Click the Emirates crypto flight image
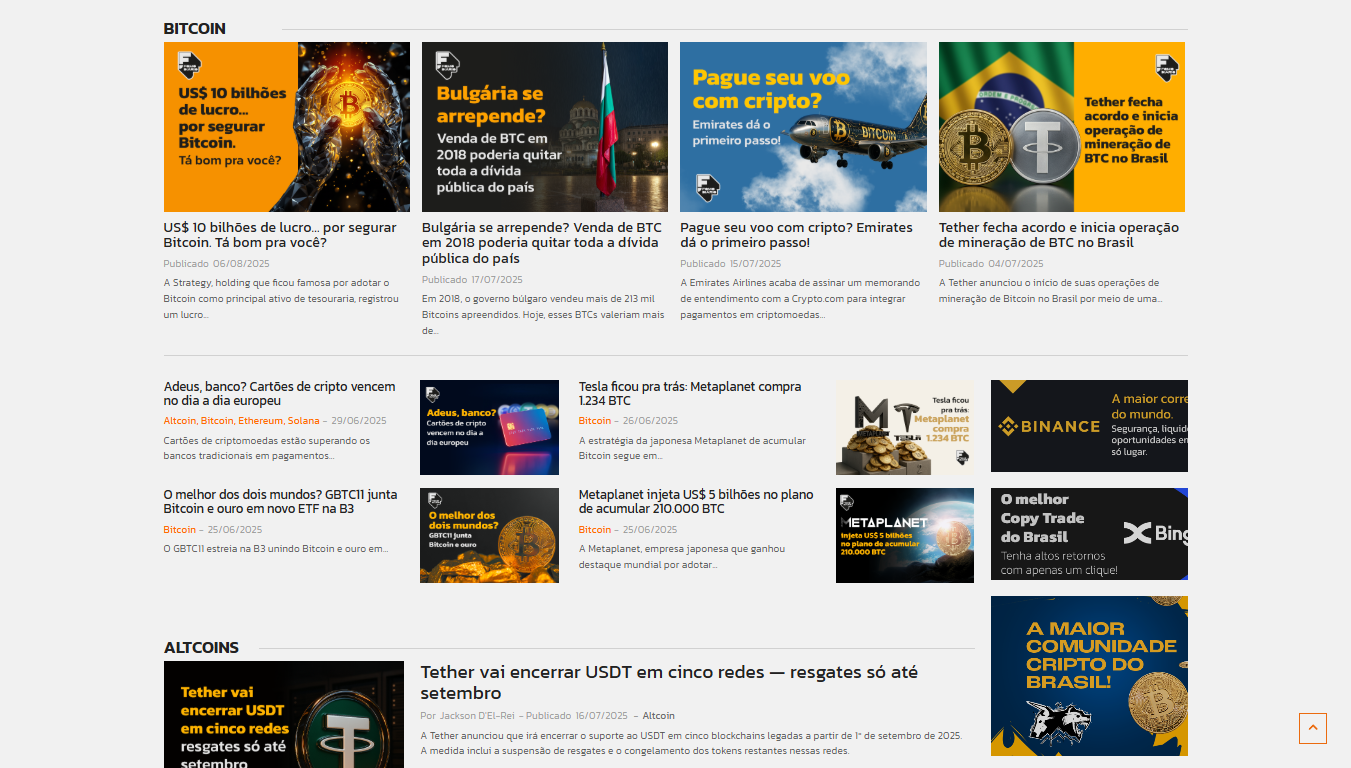Image resolution: width=1351 pixels, height=768 pixels. coord(803,127)
